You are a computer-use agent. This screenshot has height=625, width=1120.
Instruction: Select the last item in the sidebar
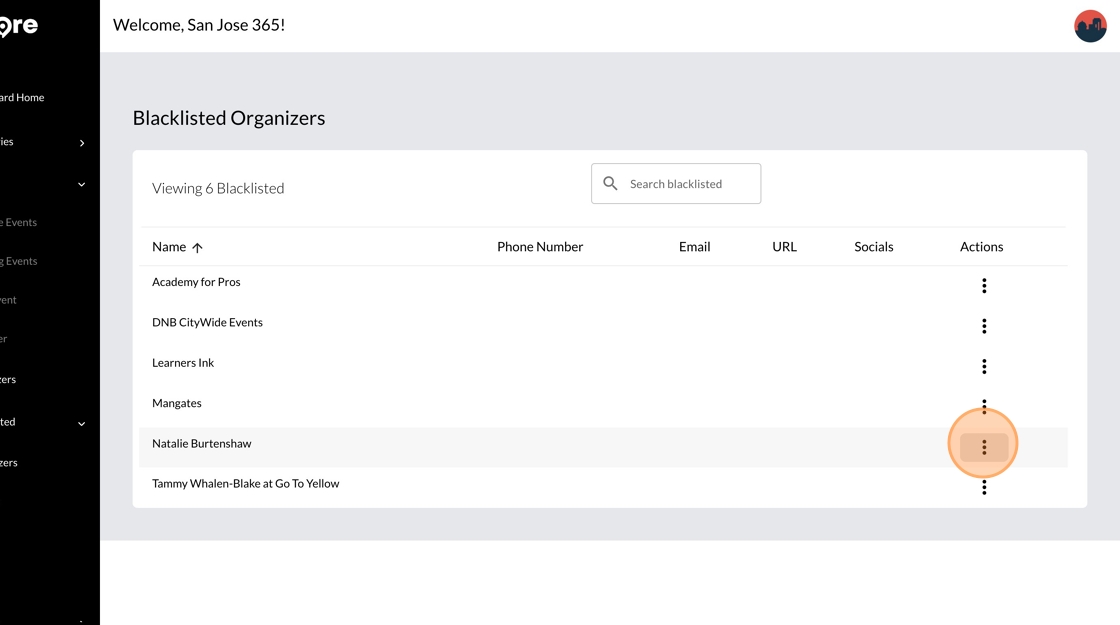click(x=9, y=463)
